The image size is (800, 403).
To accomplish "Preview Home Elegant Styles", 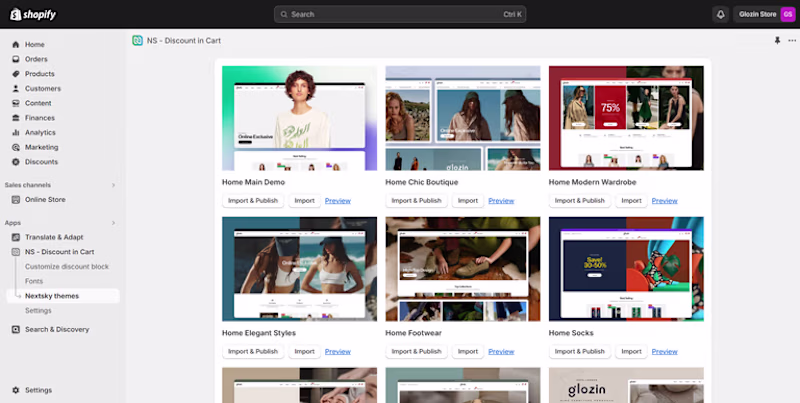I will click(338, 351).
